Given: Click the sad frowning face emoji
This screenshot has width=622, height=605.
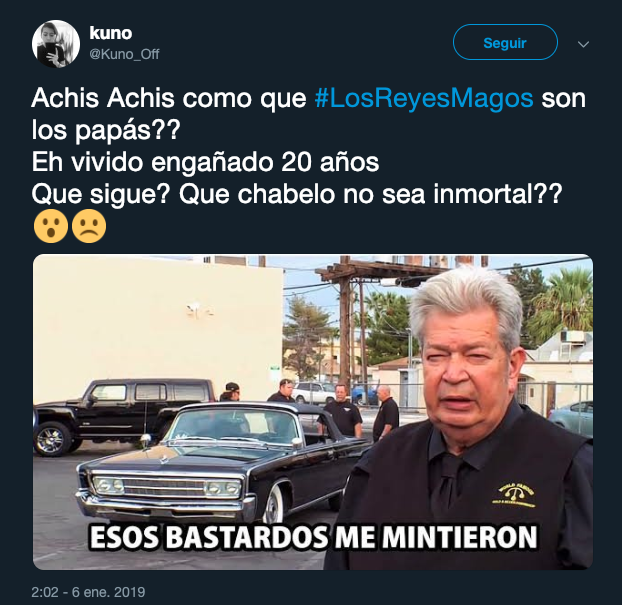Looking at the screenshot, I should (89, 227).
